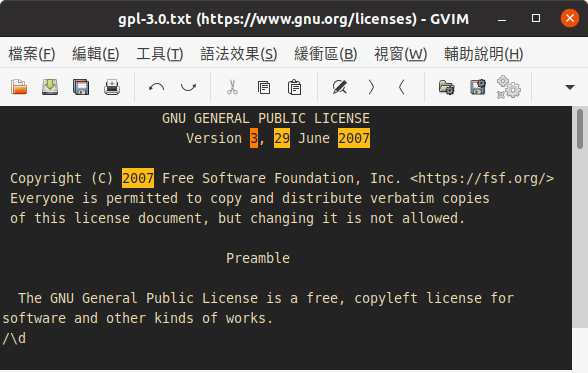
Task: Click the https://fsf.org/ URL text
Action: point(482,178)
